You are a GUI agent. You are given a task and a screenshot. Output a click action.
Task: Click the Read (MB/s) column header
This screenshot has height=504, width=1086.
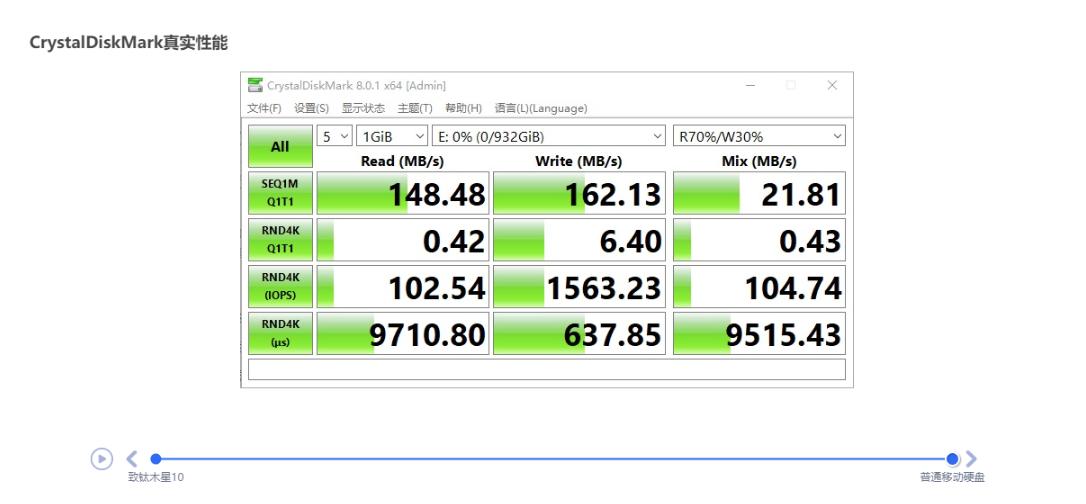coord(402,161)
